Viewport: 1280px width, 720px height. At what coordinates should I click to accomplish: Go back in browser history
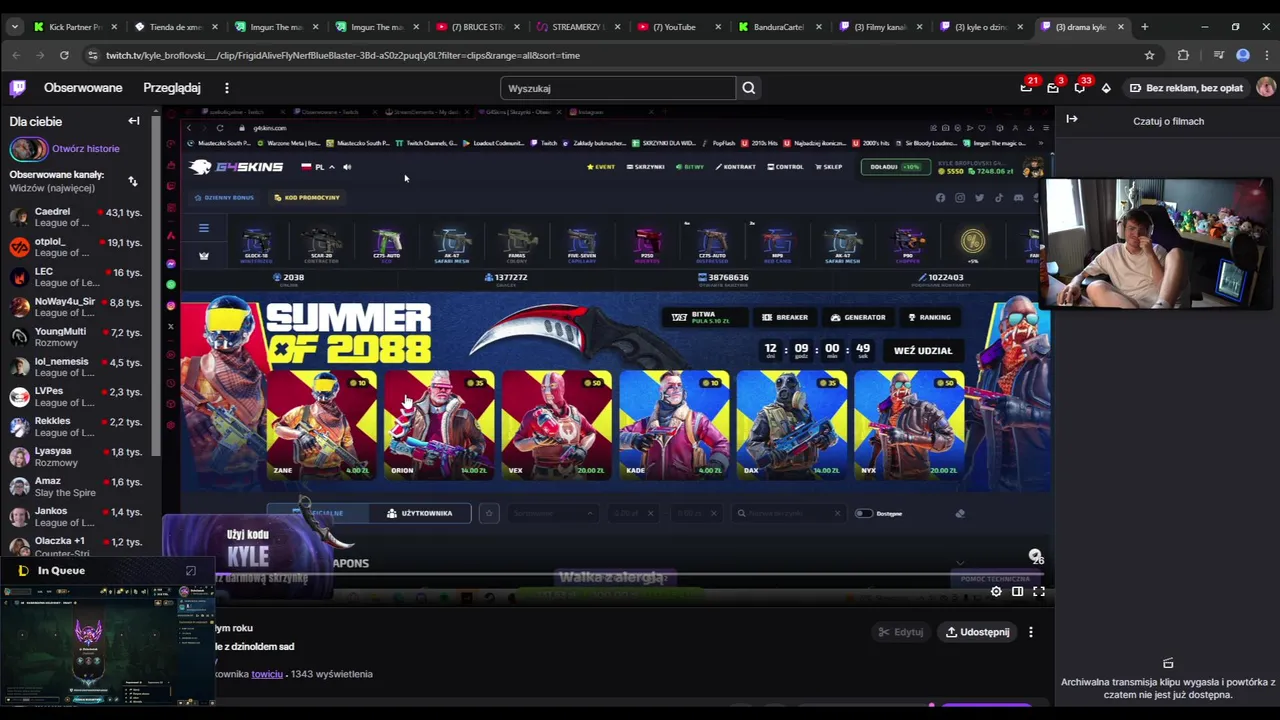(15, 55)
